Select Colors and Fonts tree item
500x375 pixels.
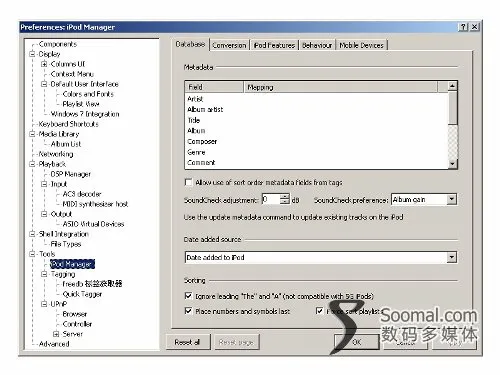coord(88,94)
